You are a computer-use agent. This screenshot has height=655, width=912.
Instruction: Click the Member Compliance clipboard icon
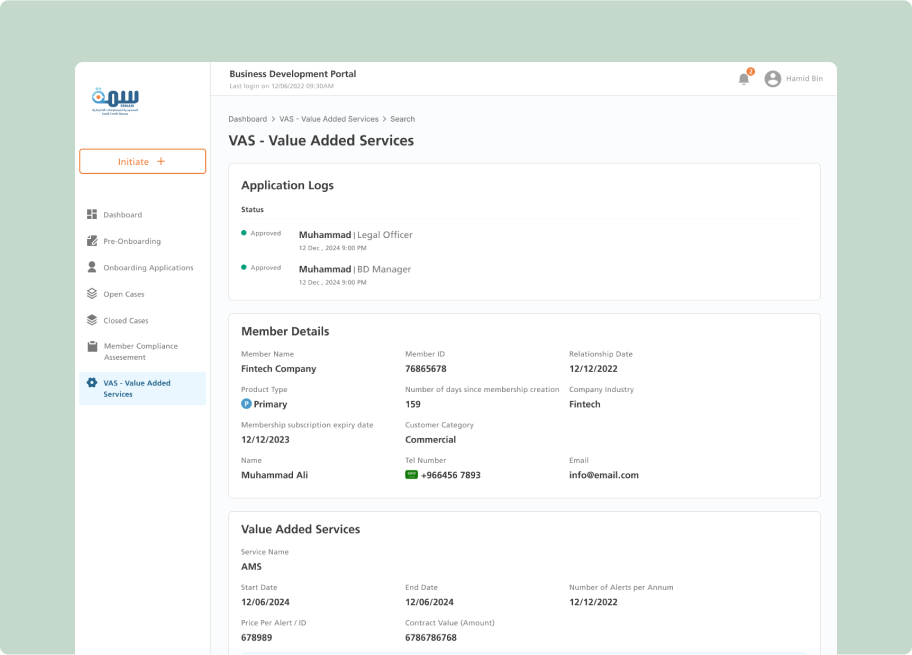pos(92,346)
